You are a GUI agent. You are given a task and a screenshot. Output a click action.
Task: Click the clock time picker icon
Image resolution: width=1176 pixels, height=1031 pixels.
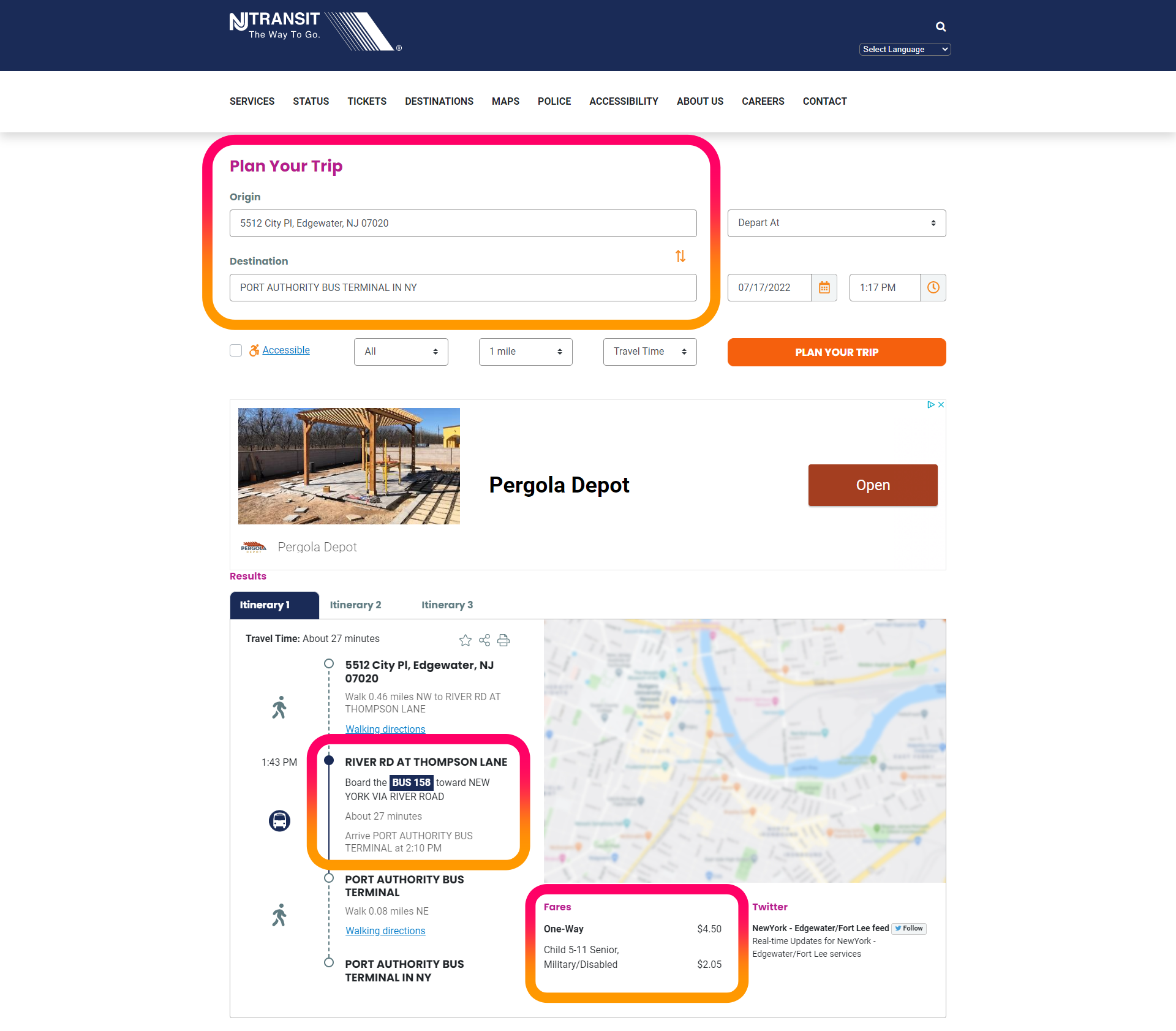[933, 287]
